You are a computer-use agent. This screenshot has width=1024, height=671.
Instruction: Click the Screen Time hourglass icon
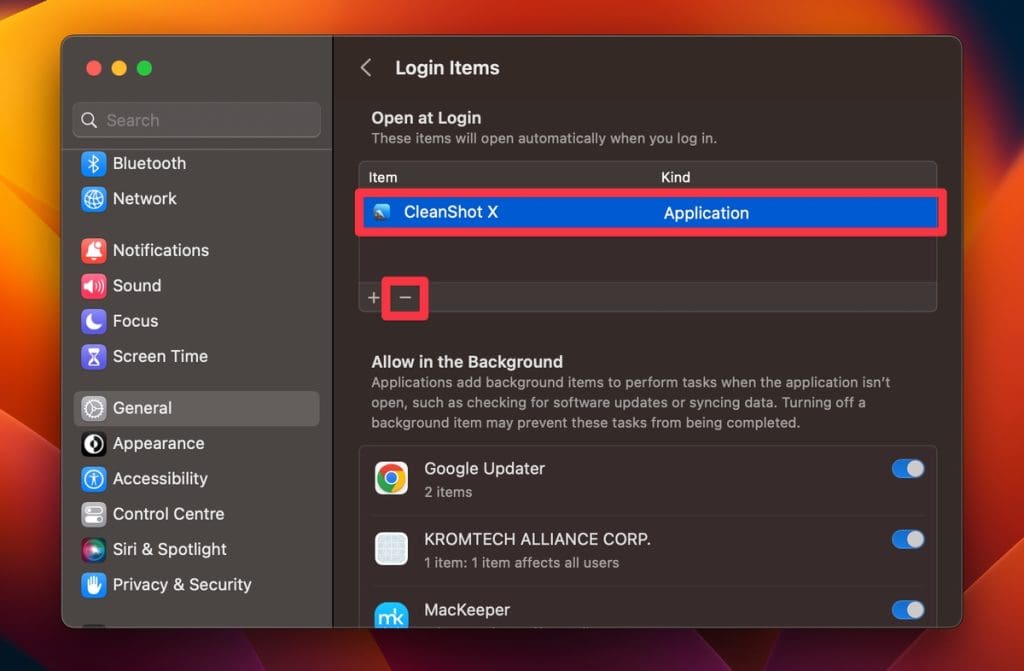[93, 356]
